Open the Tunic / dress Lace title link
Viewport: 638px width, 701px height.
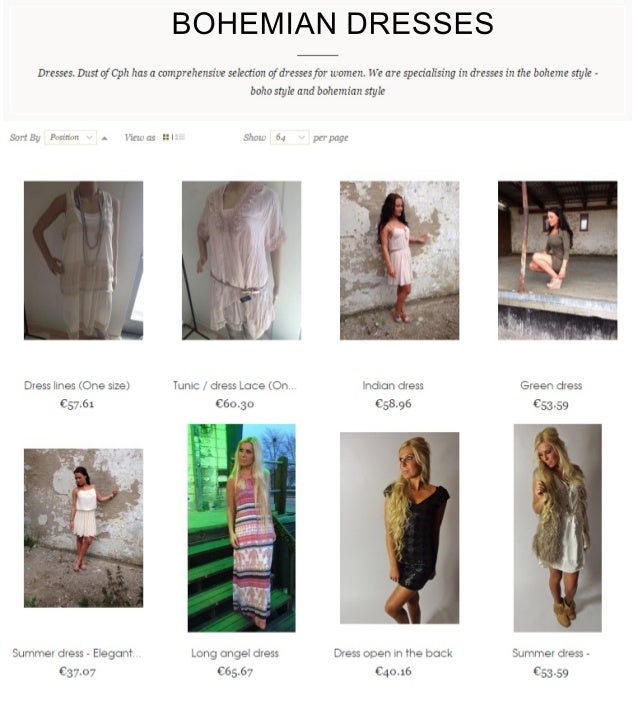point(235,385)
